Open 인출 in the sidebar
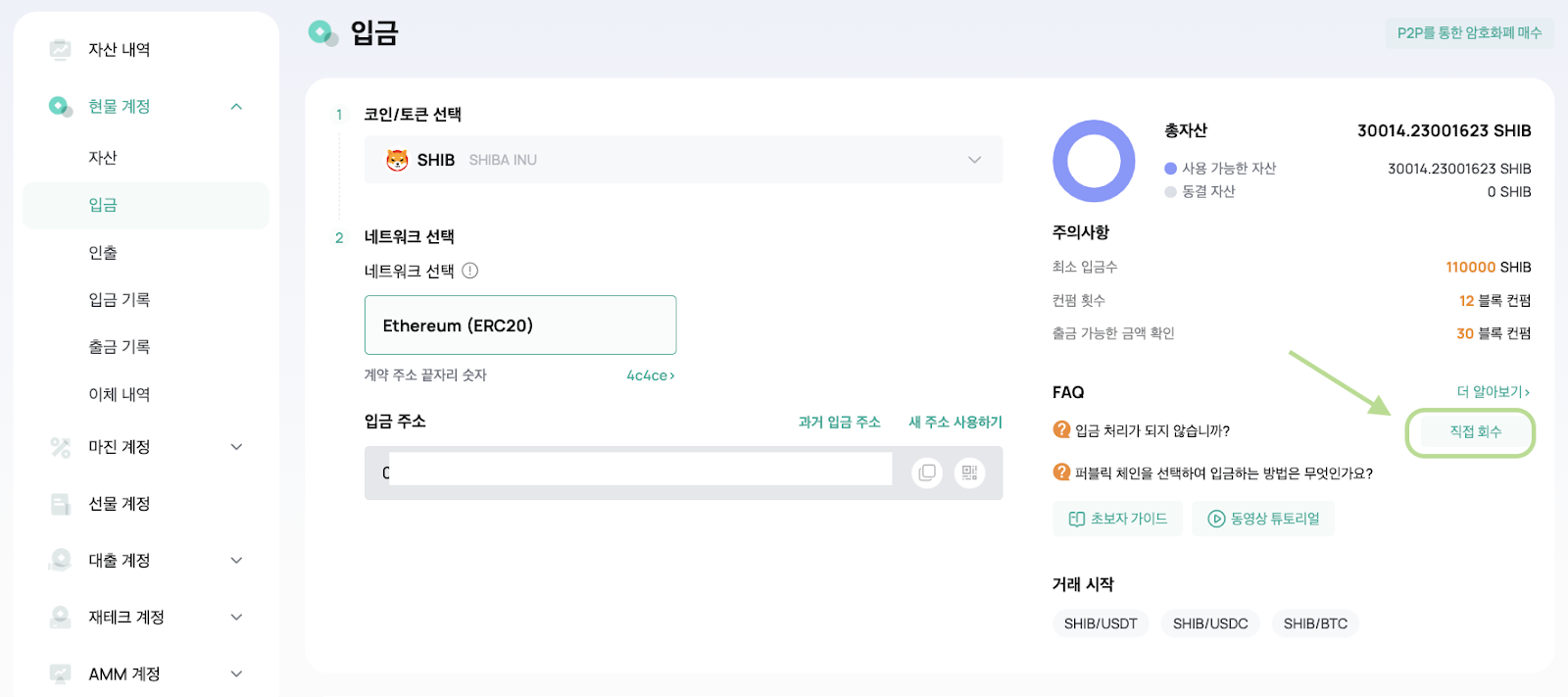The height and width of the screenshot is (697, 1568). click(x=103, y=253)
